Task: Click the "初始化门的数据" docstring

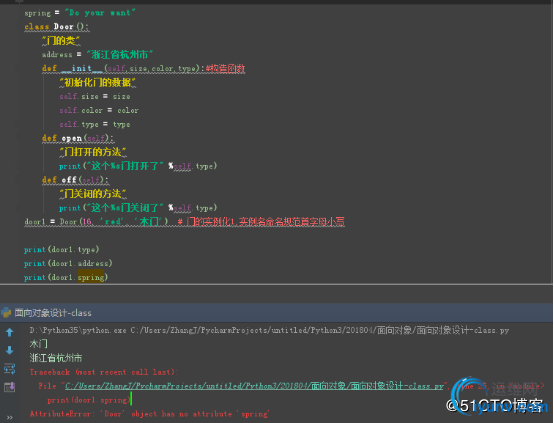Action: 98,82
